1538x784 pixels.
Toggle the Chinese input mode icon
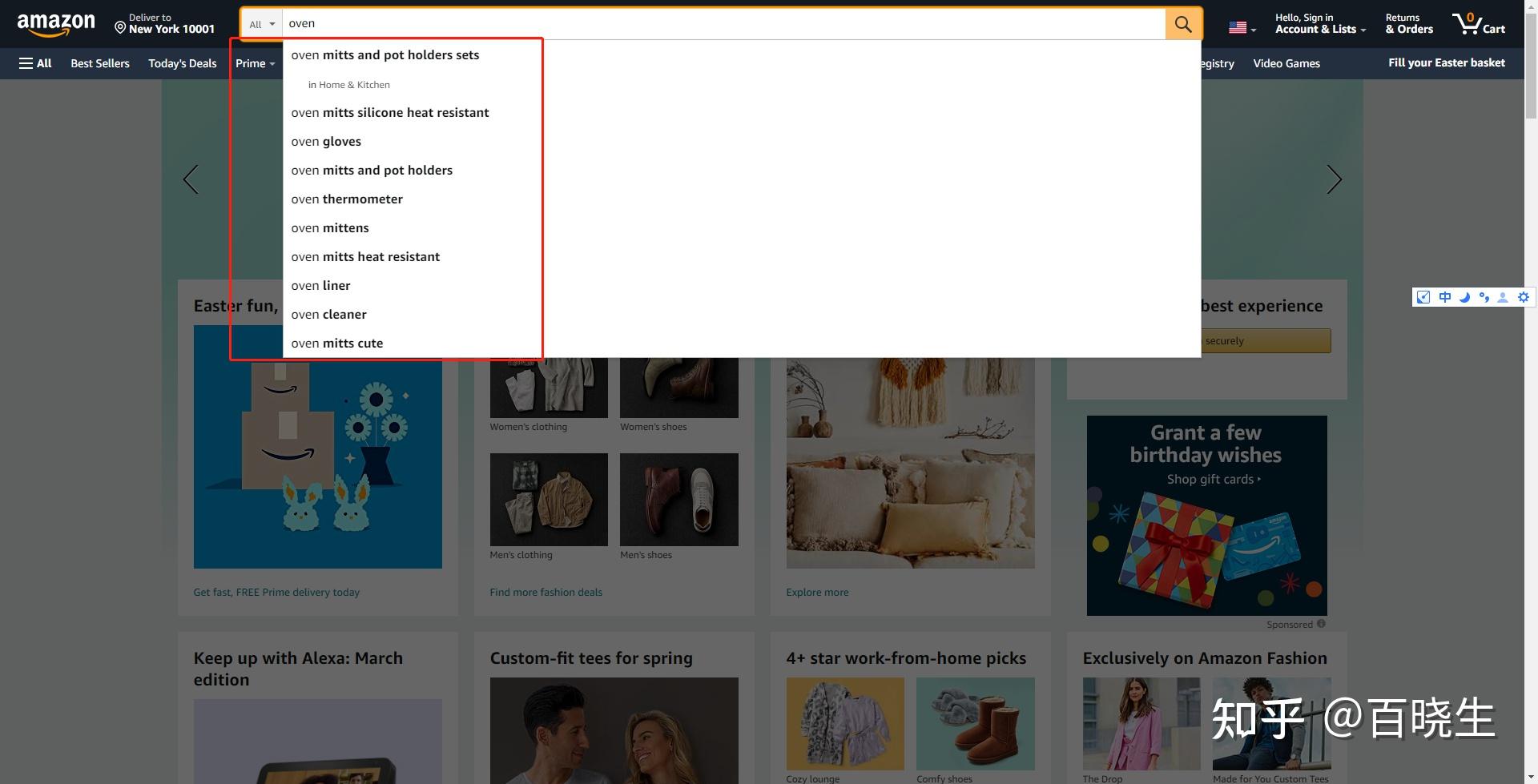(x=1444, y=297)
